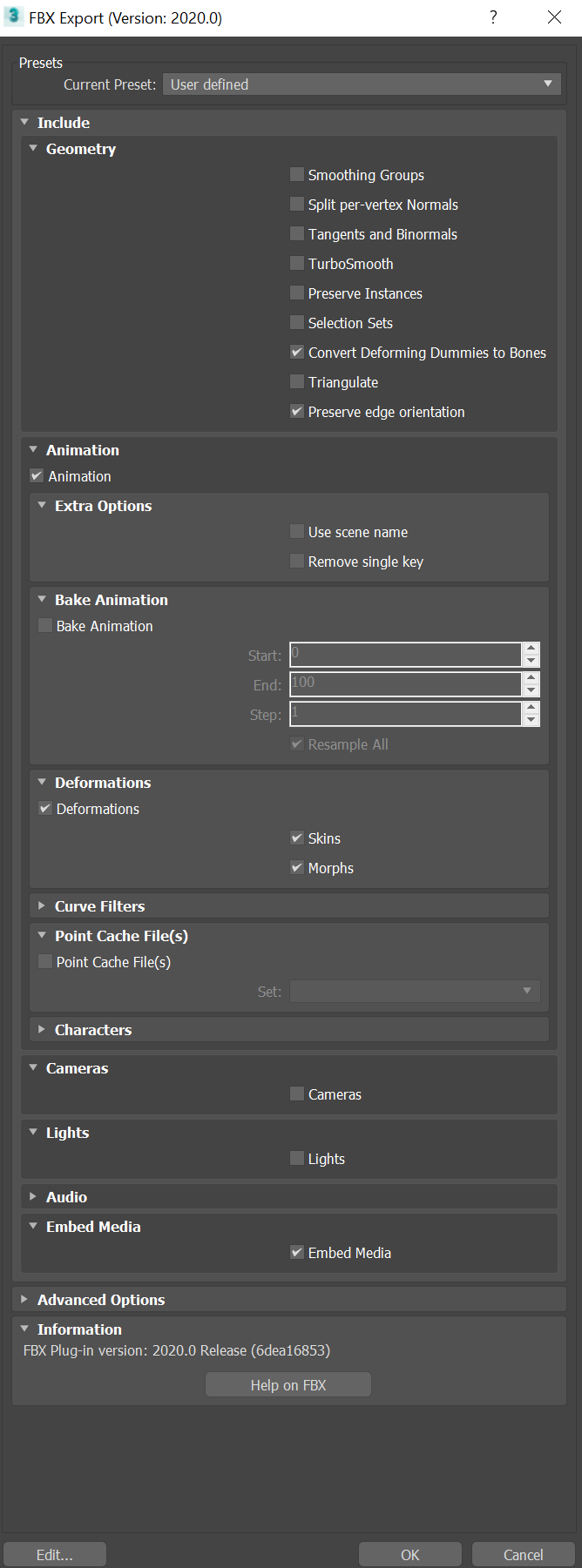This screenshot has height=1568, width=582.
Task: Click the Step value input field
Action: click(x=405, y=714)
